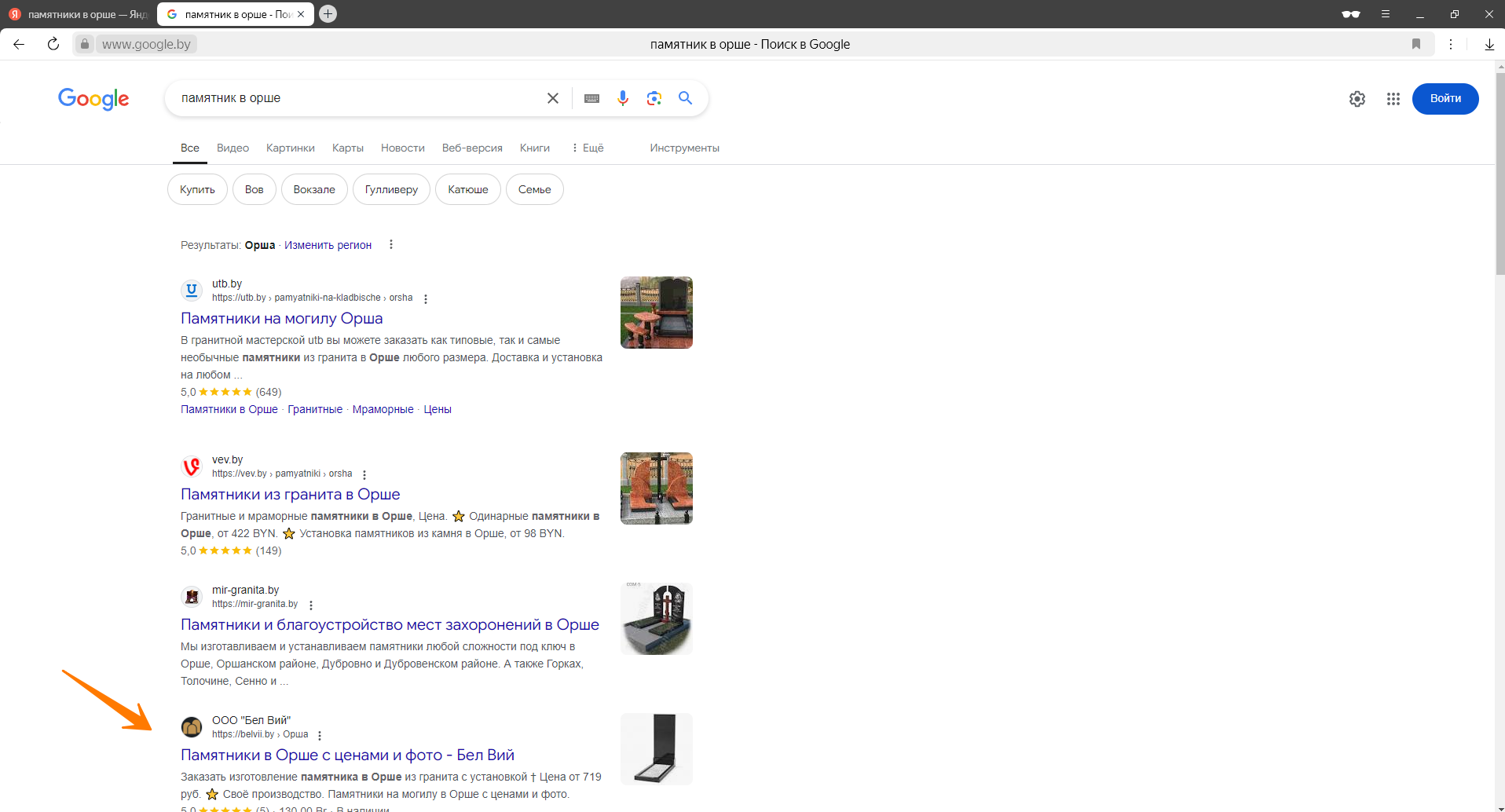Open the ООО "Бел Вий" site favicon

click(192, 727)
